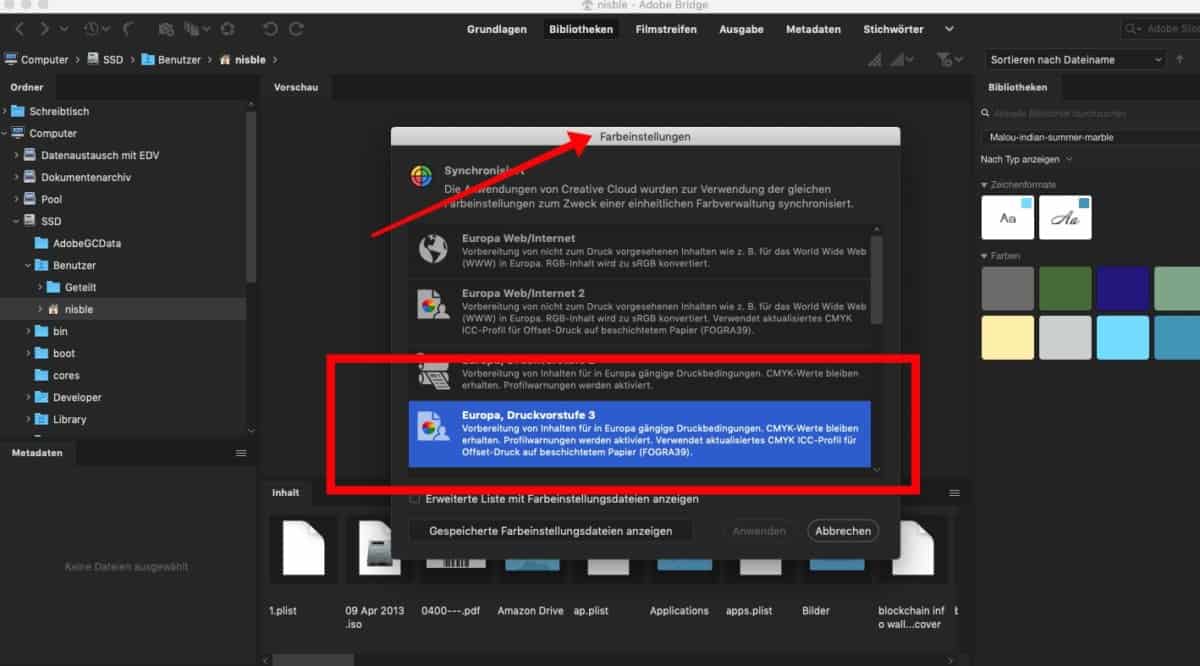
Task: Select the Europa Web/Internet globe icon
Action: [433, 249]
